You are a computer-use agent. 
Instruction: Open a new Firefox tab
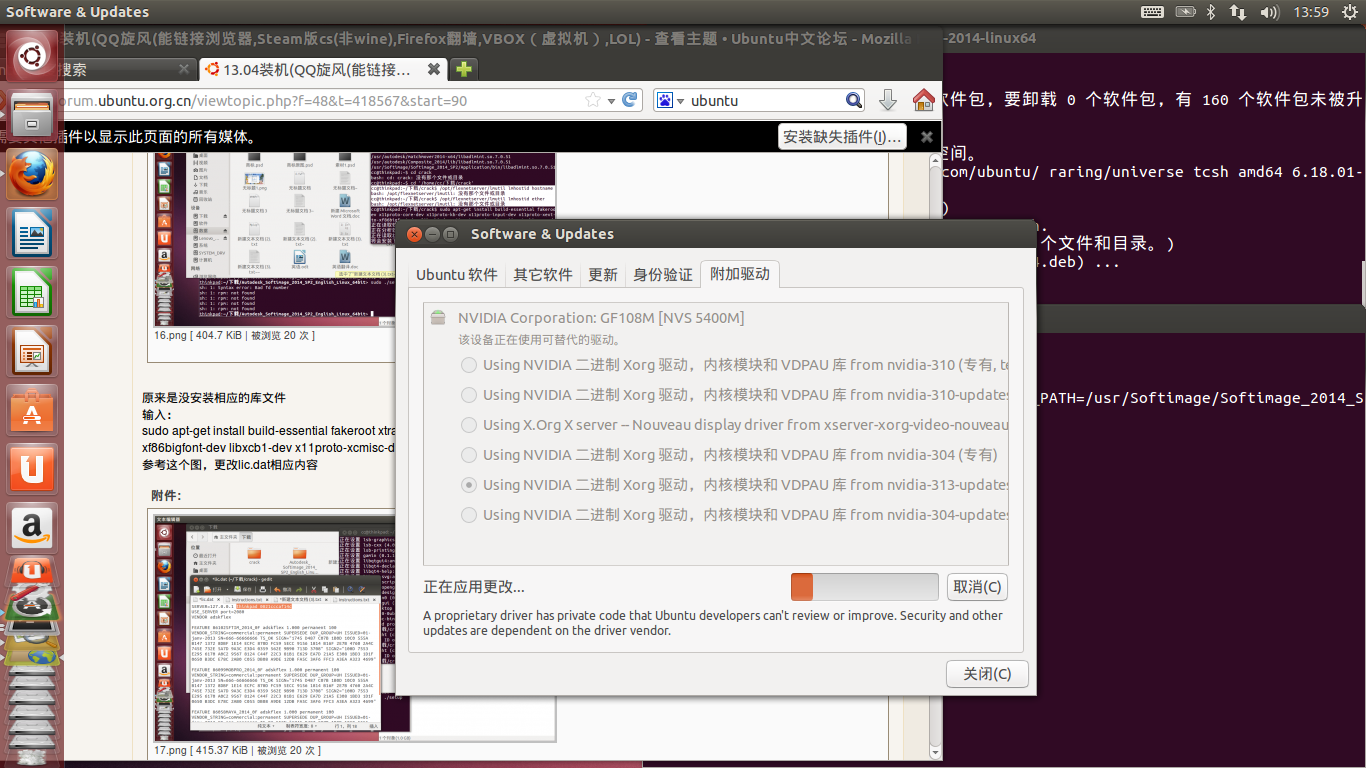tap(464, 69)
